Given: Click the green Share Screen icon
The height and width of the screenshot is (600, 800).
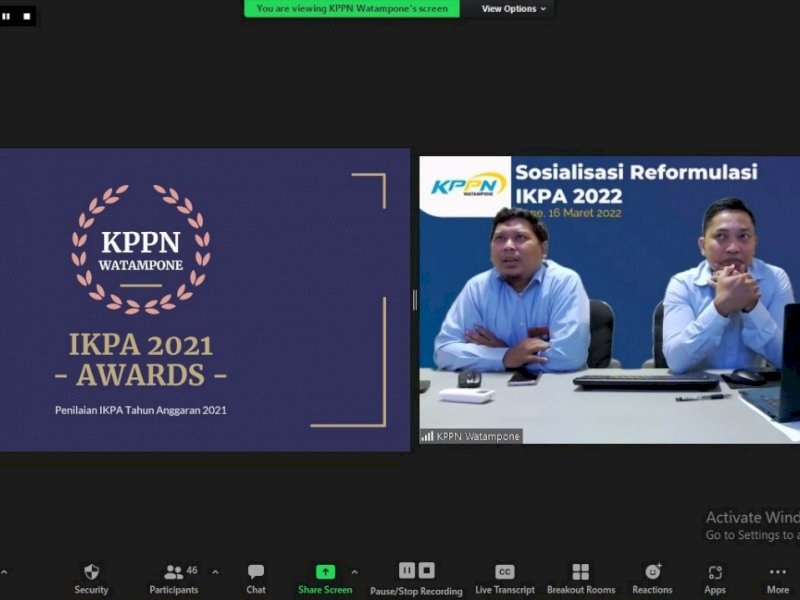Looking at the screenshot, I should coord(325,572).
